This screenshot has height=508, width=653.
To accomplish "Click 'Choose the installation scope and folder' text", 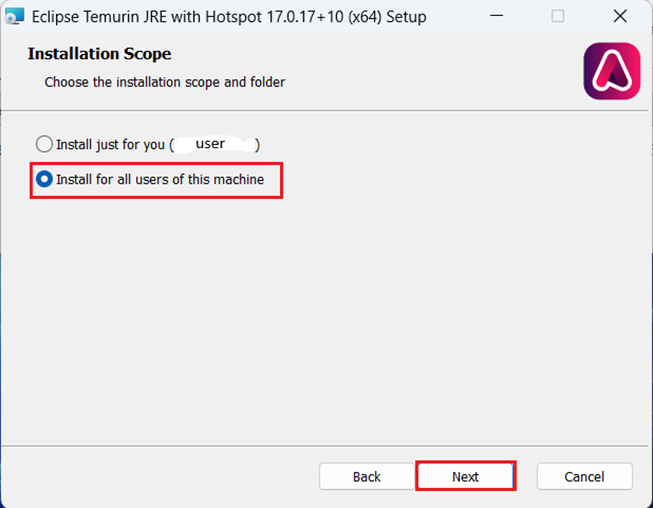I will tap(165, 82).
